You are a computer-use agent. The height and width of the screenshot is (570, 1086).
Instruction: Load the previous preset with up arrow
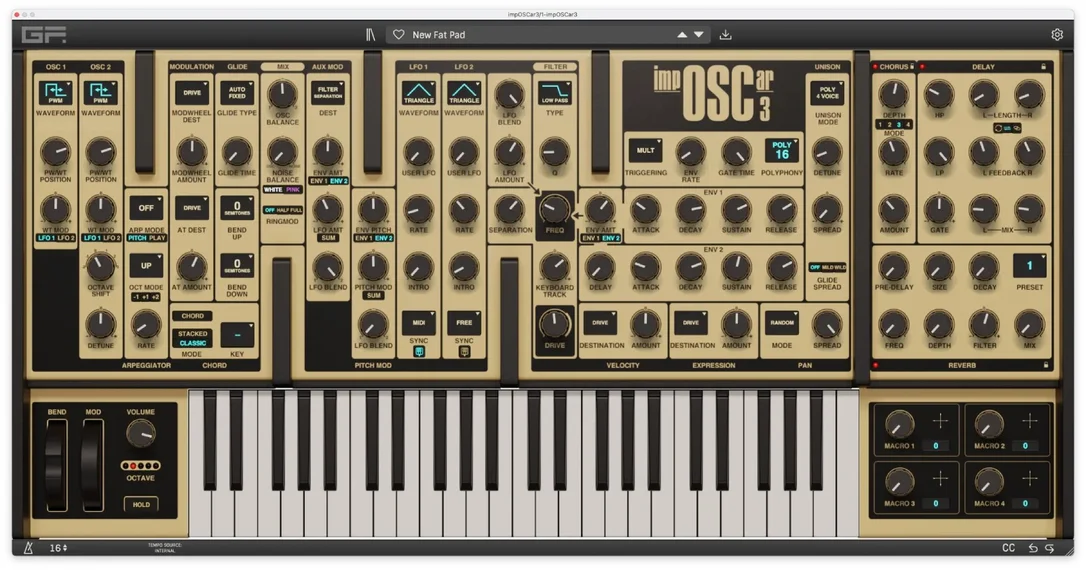coord(682,35)
